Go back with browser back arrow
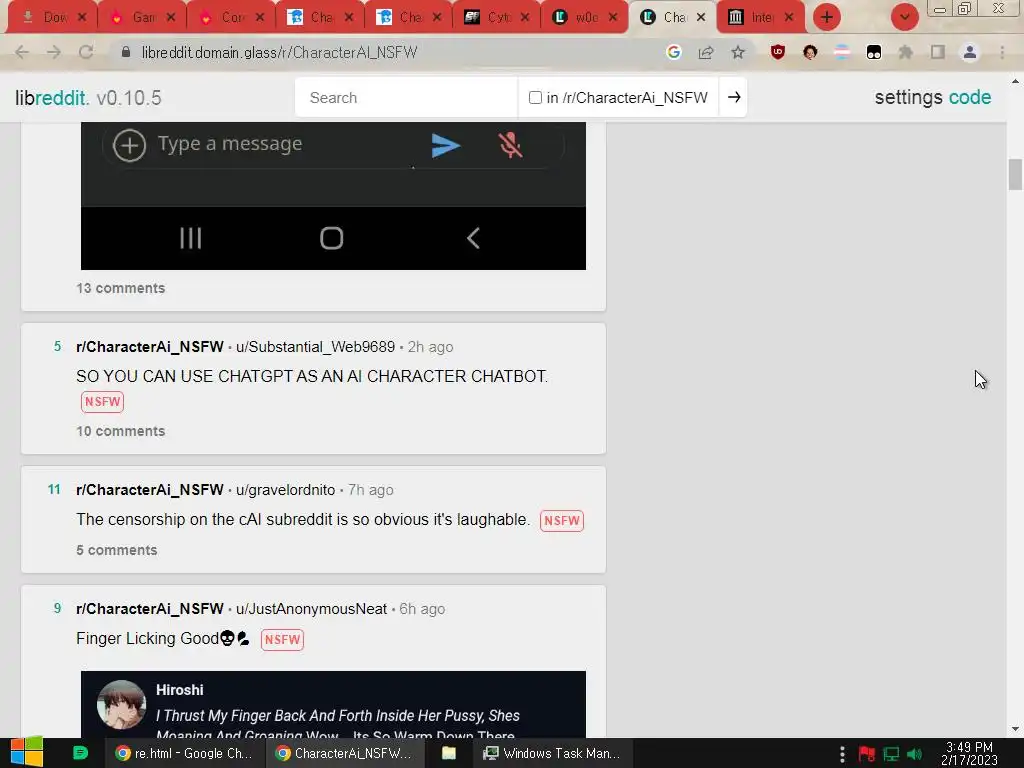 pyautogui.click(x=22, y=52)
